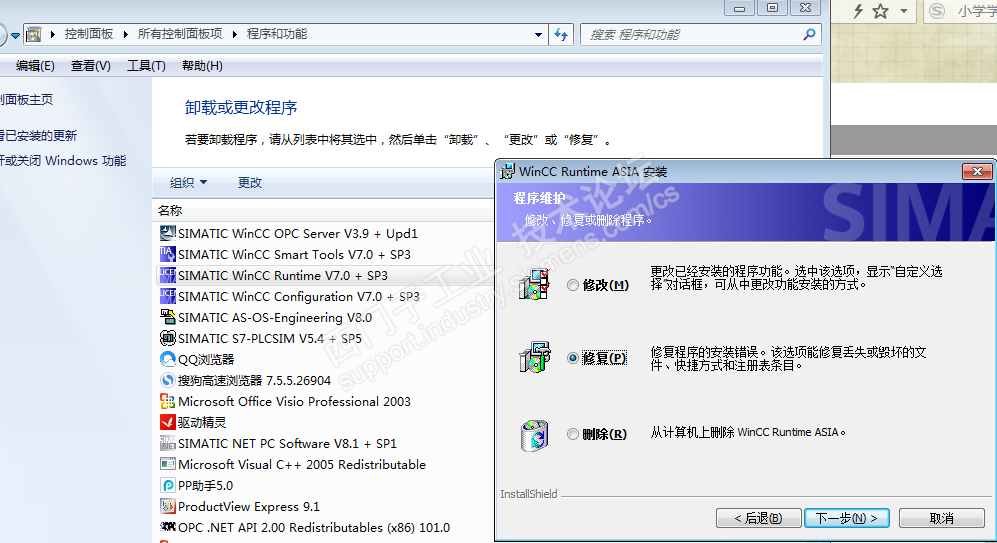Open 控制面板主页 link in sidebar
The height and width of the screenshot is (543, 997).
click(26, 99)
